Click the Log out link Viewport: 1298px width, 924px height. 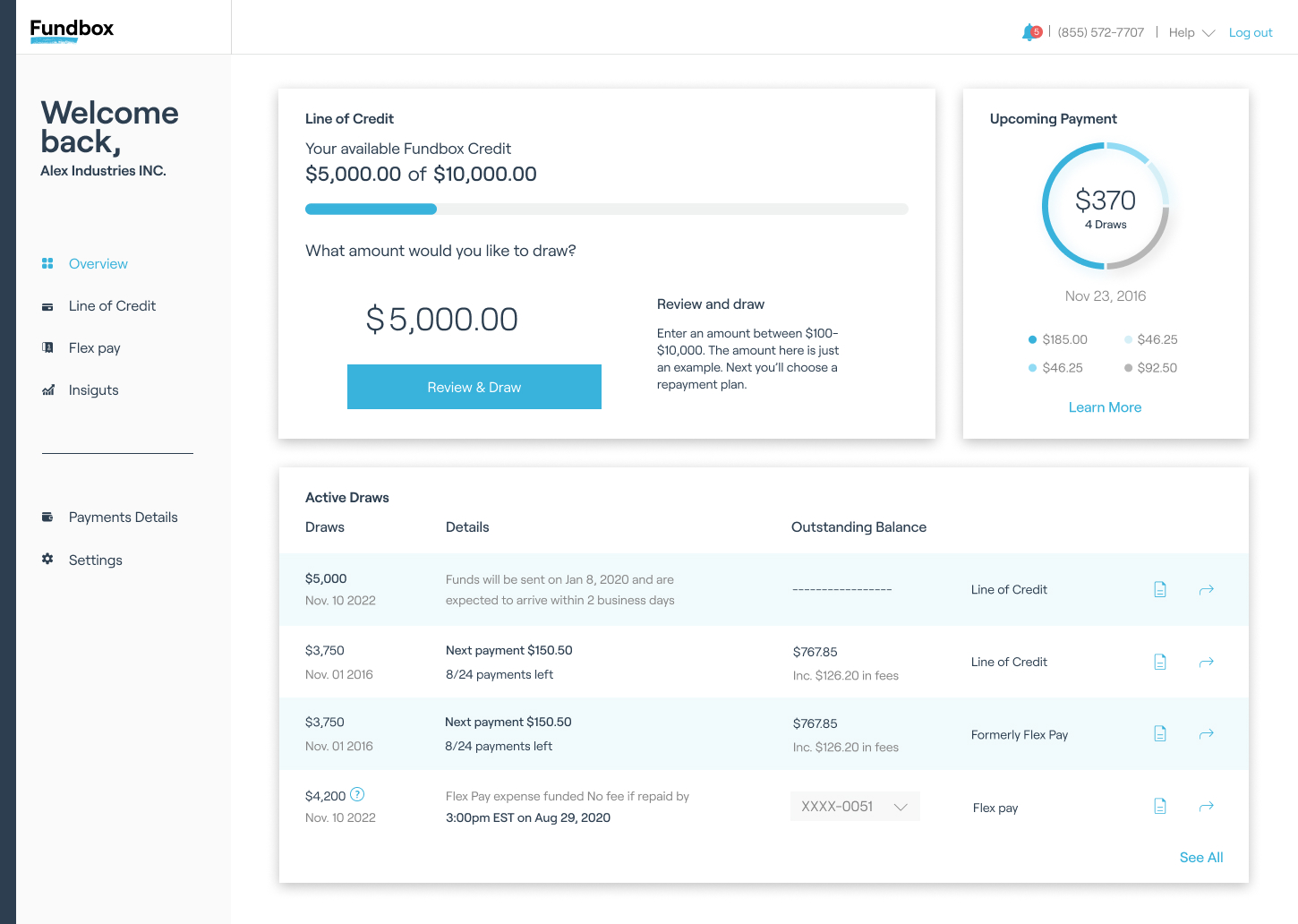point(1251,32)
